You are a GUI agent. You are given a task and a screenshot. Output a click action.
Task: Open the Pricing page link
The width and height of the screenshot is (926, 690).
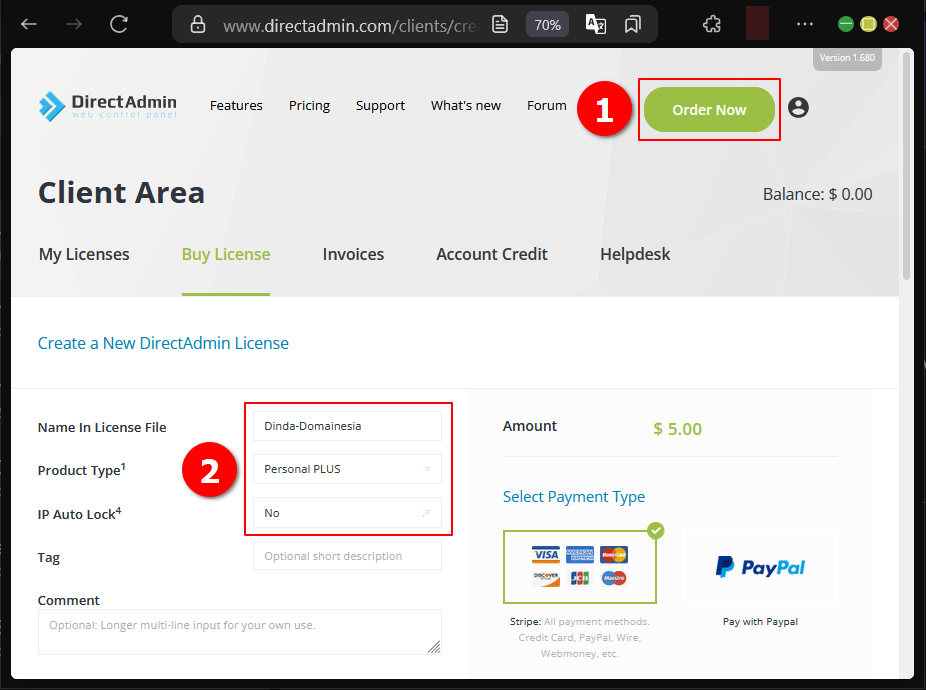coord(309,106)
